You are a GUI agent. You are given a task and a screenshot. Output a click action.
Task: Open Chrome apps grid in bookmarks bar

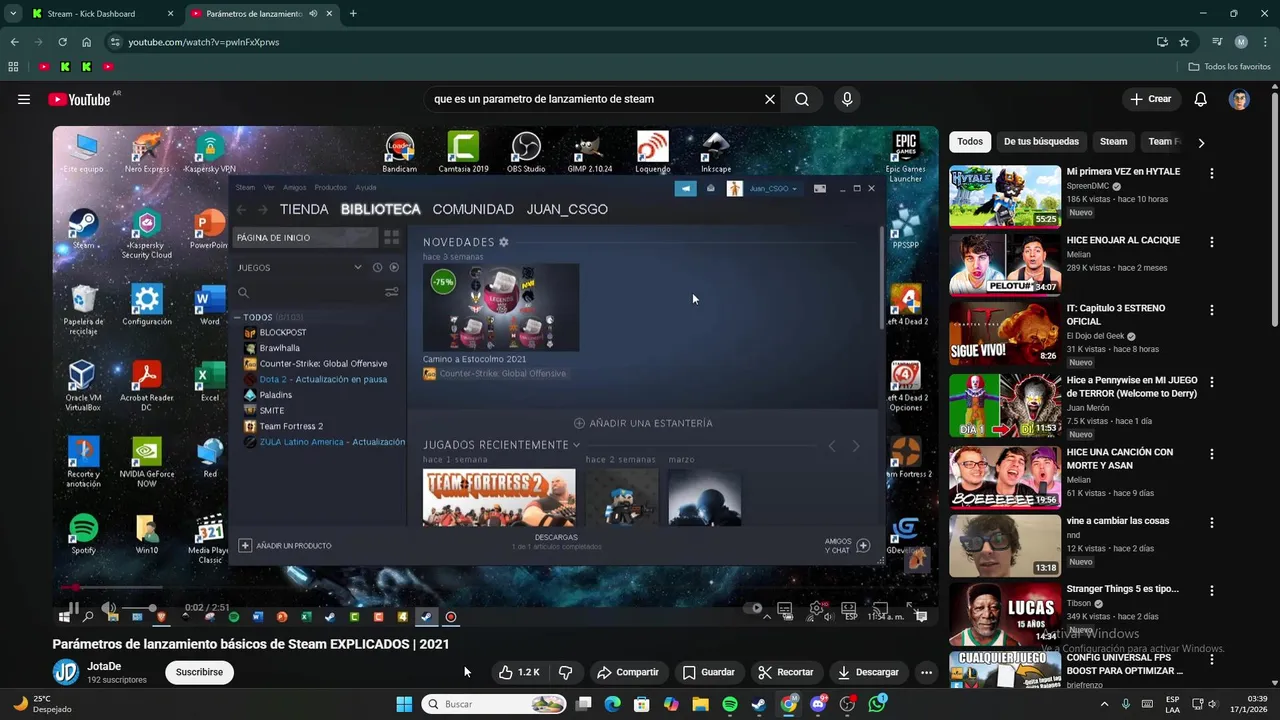13,67
